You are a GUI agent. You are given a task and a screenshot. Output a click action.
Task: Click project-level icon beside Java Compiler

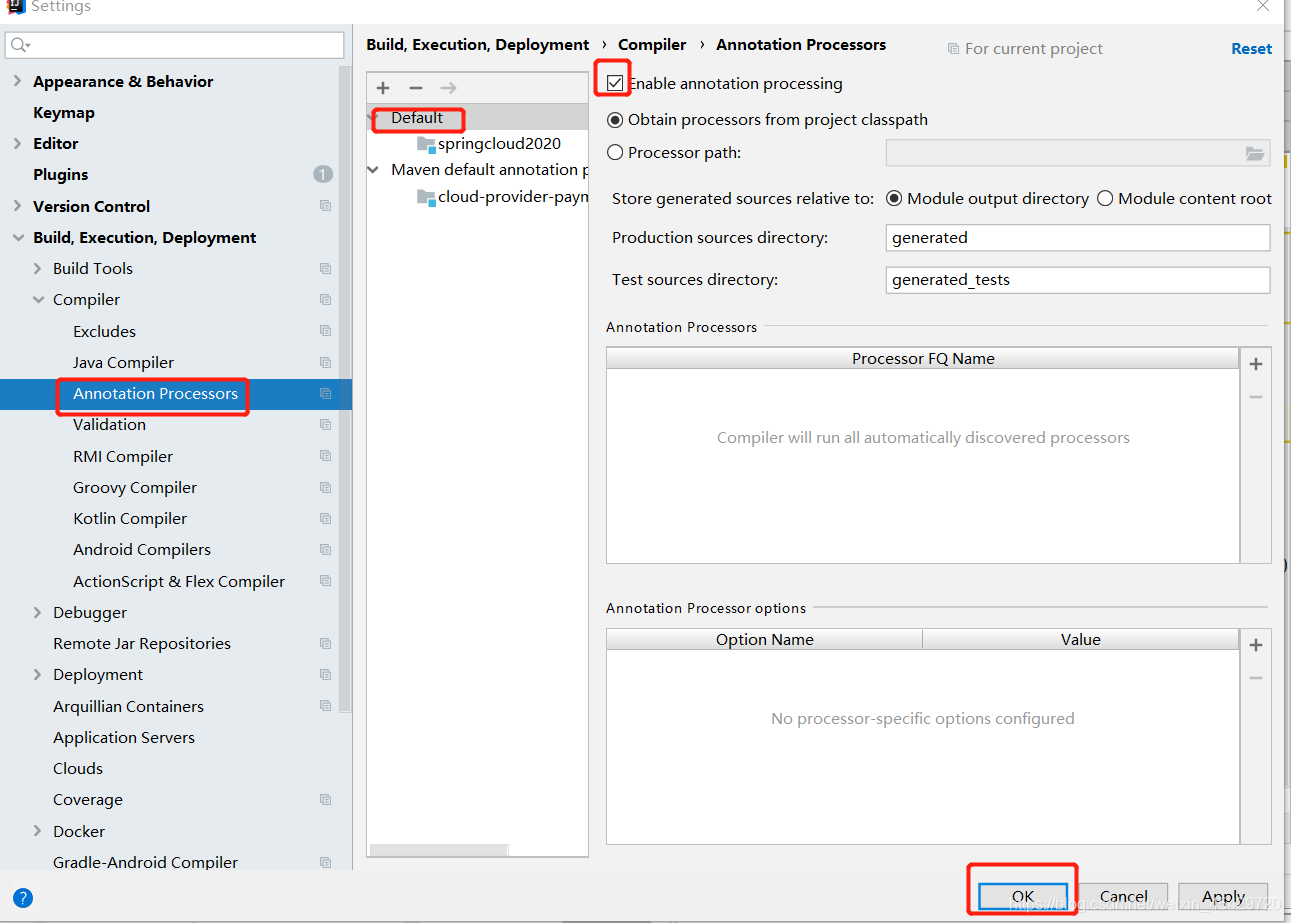coord(325,362)
